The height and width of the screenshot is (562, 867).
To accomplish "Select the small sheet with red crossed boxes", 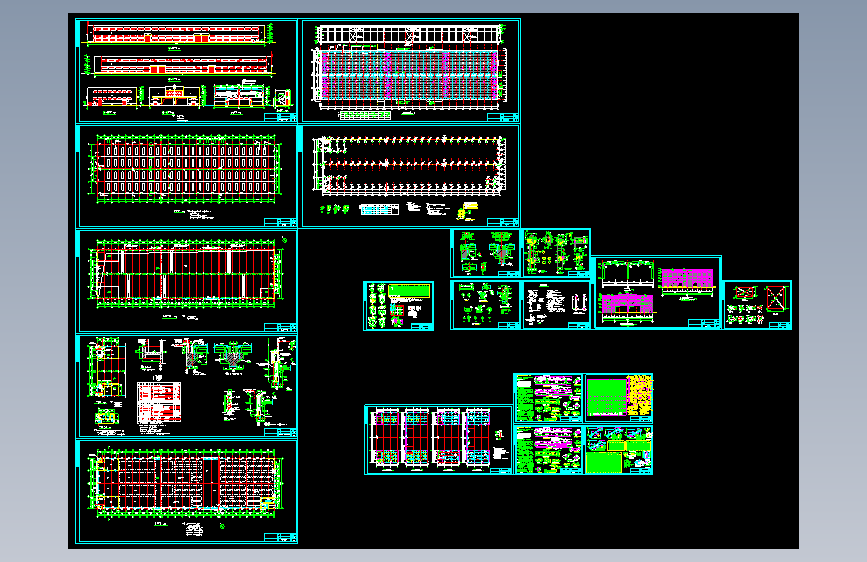I will (x=758, y=305).
